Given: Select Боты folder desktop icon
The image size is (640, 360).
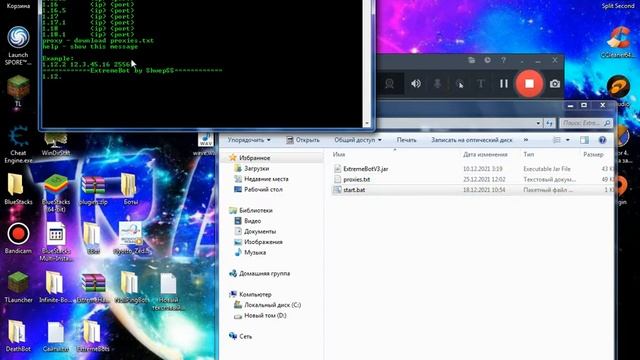Looking at the screenshot, I should coord(130,189).
